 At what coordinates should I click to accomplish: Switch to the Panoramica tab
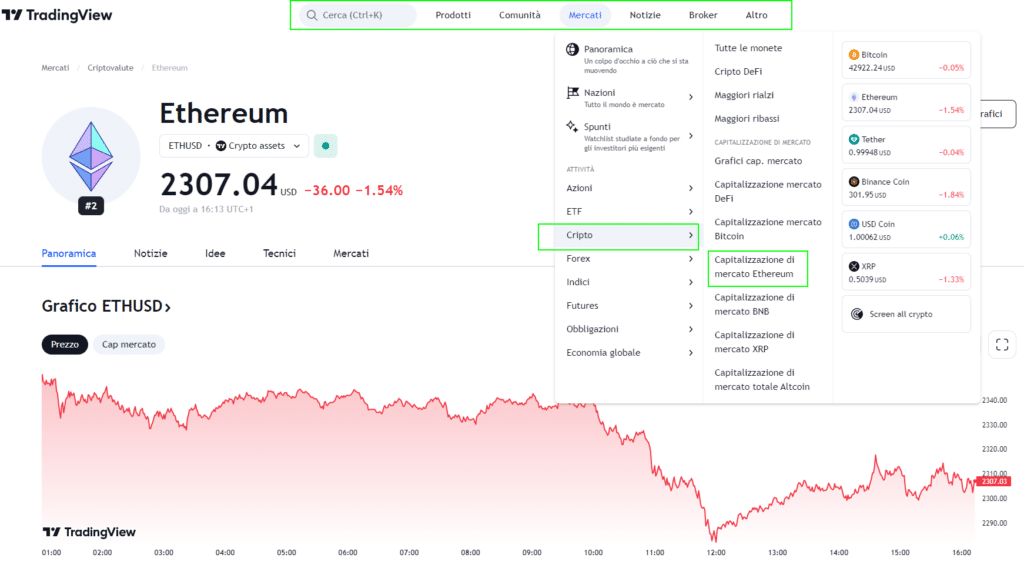point(69,253)
